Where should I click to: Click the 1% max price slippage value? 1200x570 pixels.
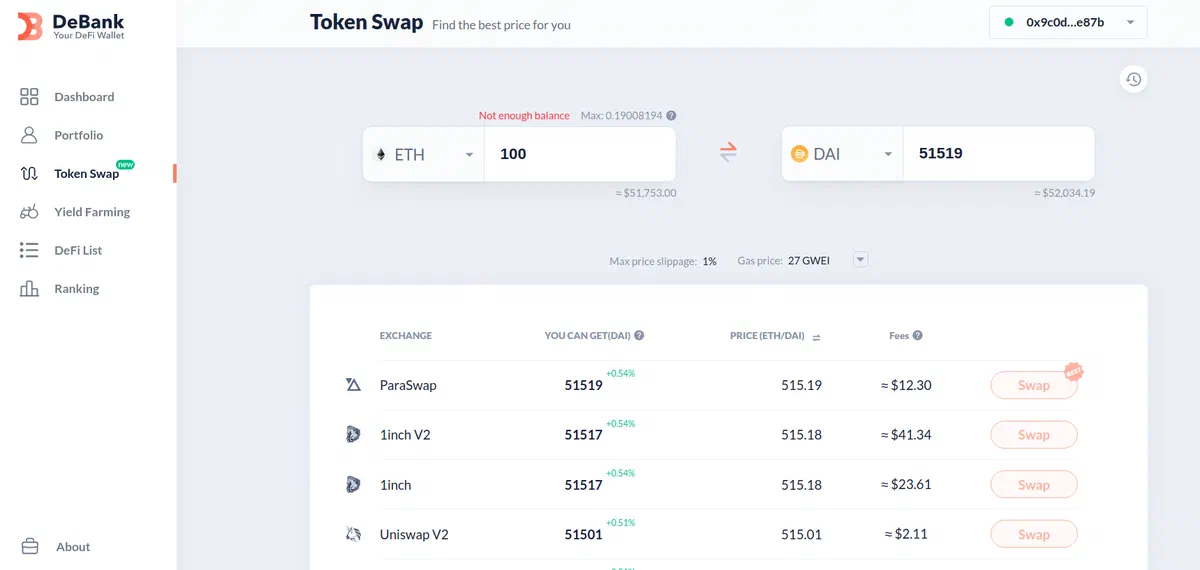(709, 261)
